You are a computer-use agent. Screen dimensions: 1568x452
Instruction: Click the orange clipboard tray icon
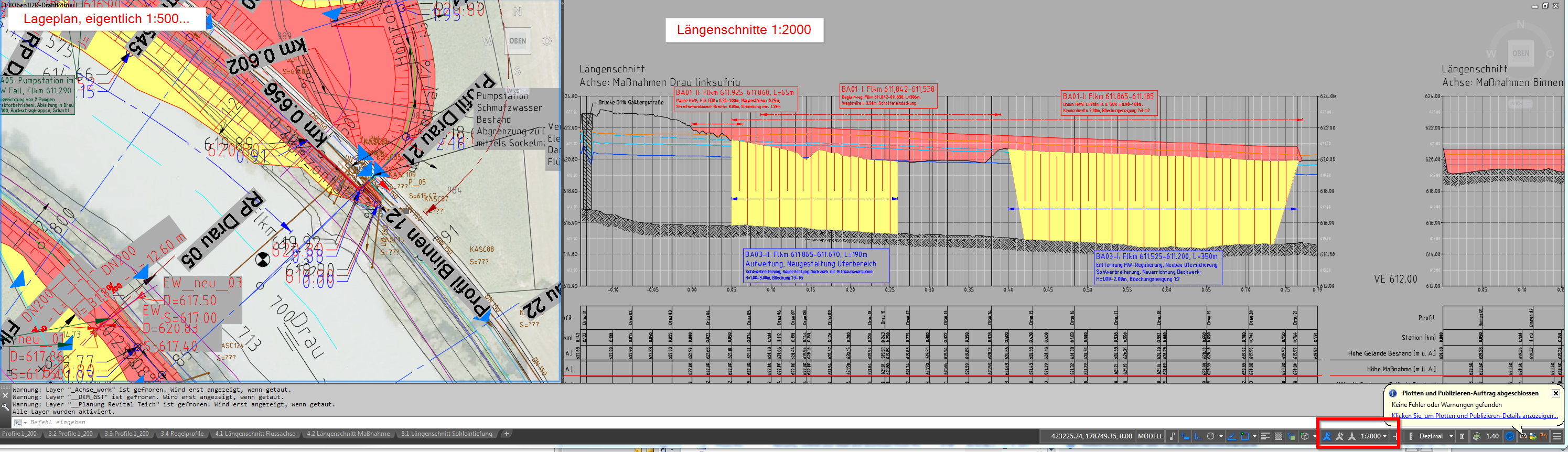[x=1544, y=436]
